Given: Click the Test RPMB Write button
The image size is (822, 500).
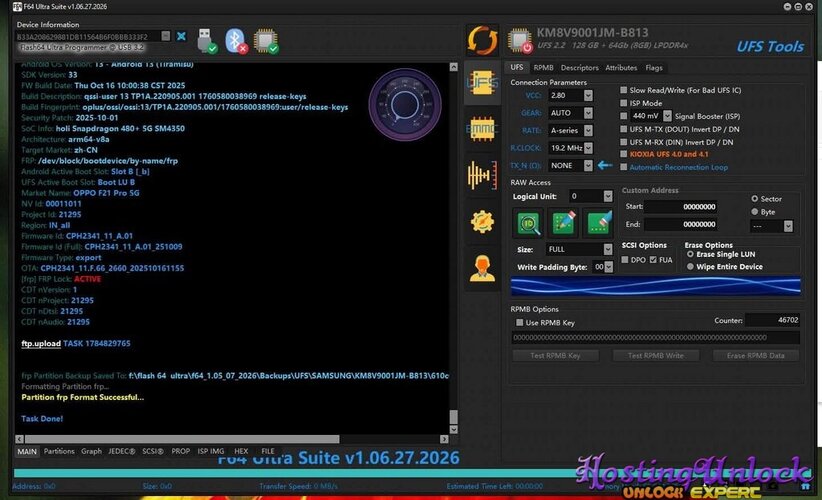Looking at the screenshot, I should pyautogui.click(x=656, y=355).
